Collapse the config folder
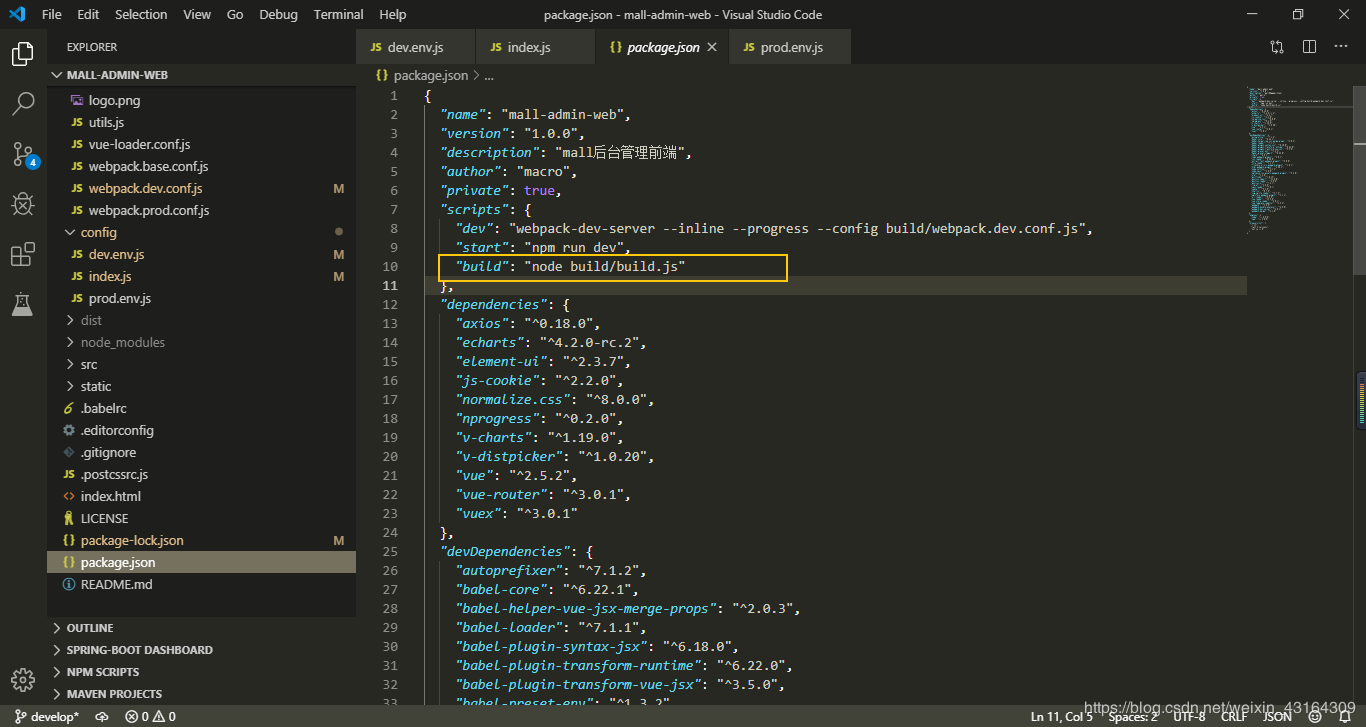Screen dimensions: 1366x727 click(x=201, y=232)
